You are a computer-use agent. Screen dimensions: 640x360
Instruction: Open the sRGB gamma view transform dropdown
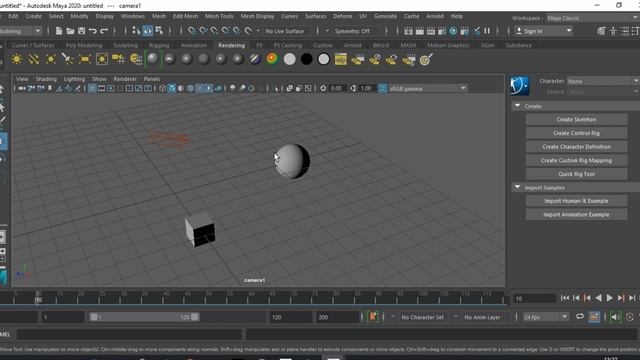427,89
